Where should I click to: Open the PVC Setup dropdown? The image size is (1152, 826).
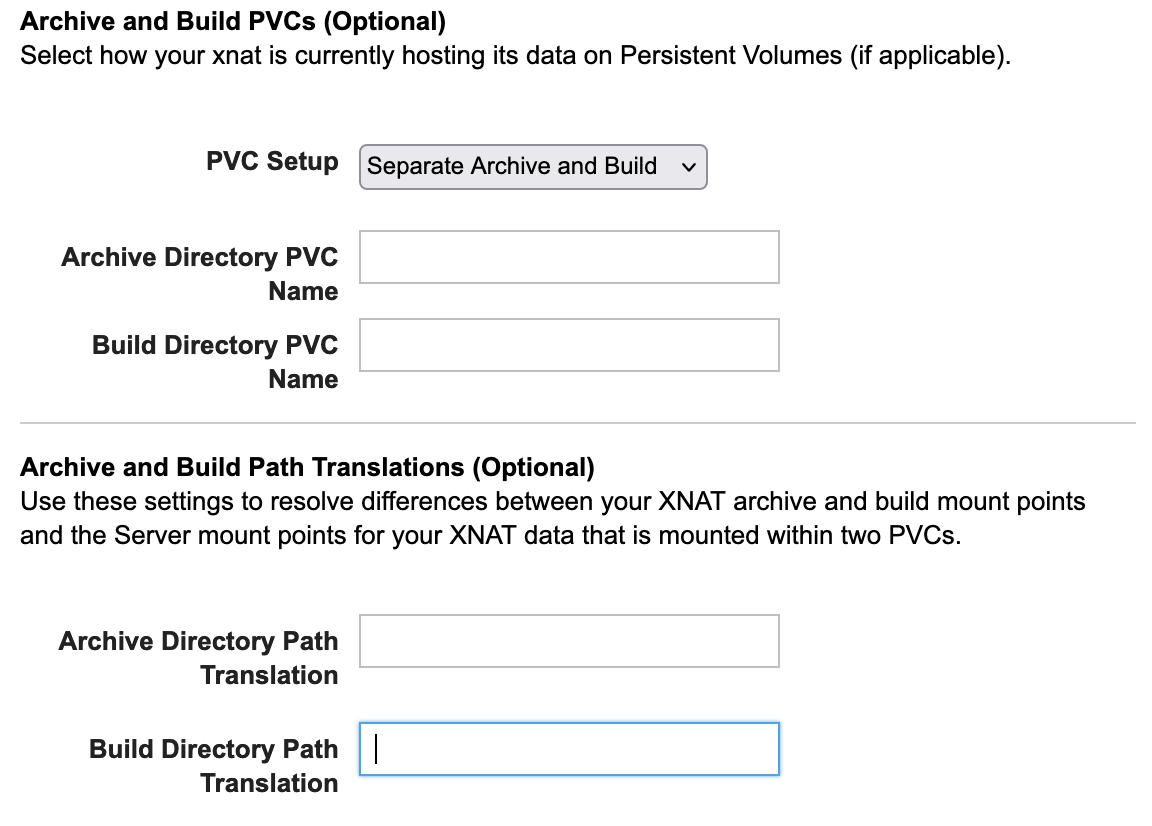pyautogui.click(x=532, y=167)
